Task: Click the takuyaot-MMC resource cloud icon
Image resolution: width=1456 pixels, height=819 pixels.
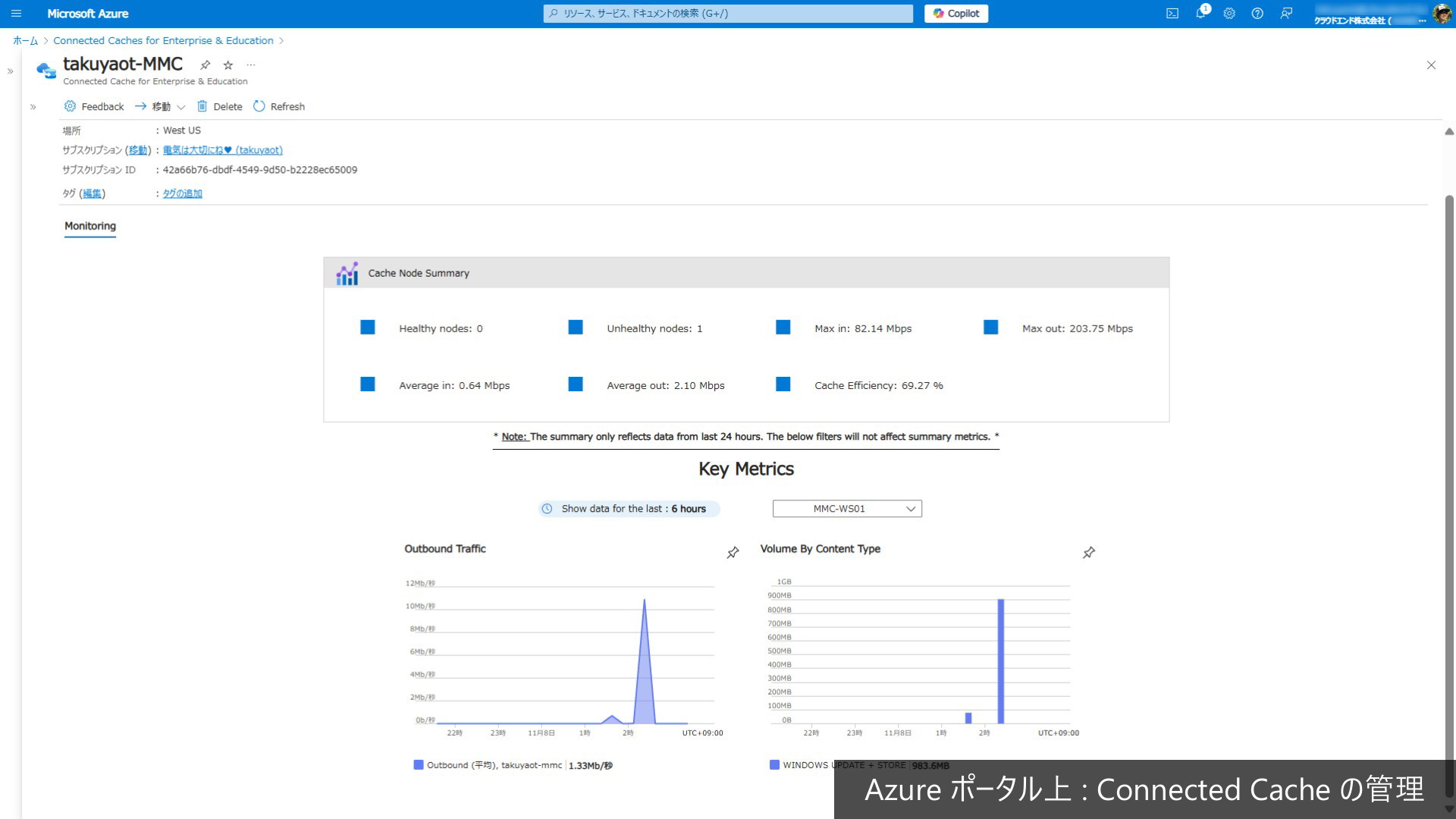Action: point(46,71)
